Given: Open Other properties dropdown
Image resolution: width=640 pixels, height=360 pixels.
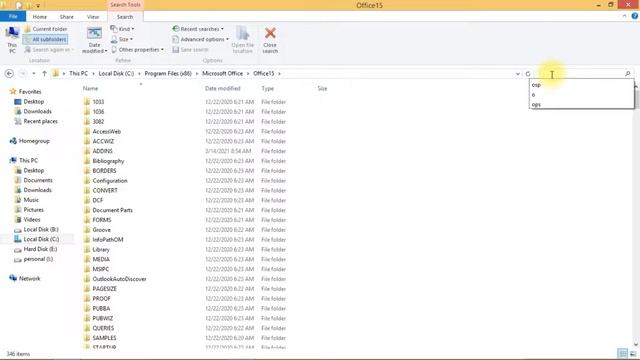Looking at the screenshot, I should click(138, 50).
